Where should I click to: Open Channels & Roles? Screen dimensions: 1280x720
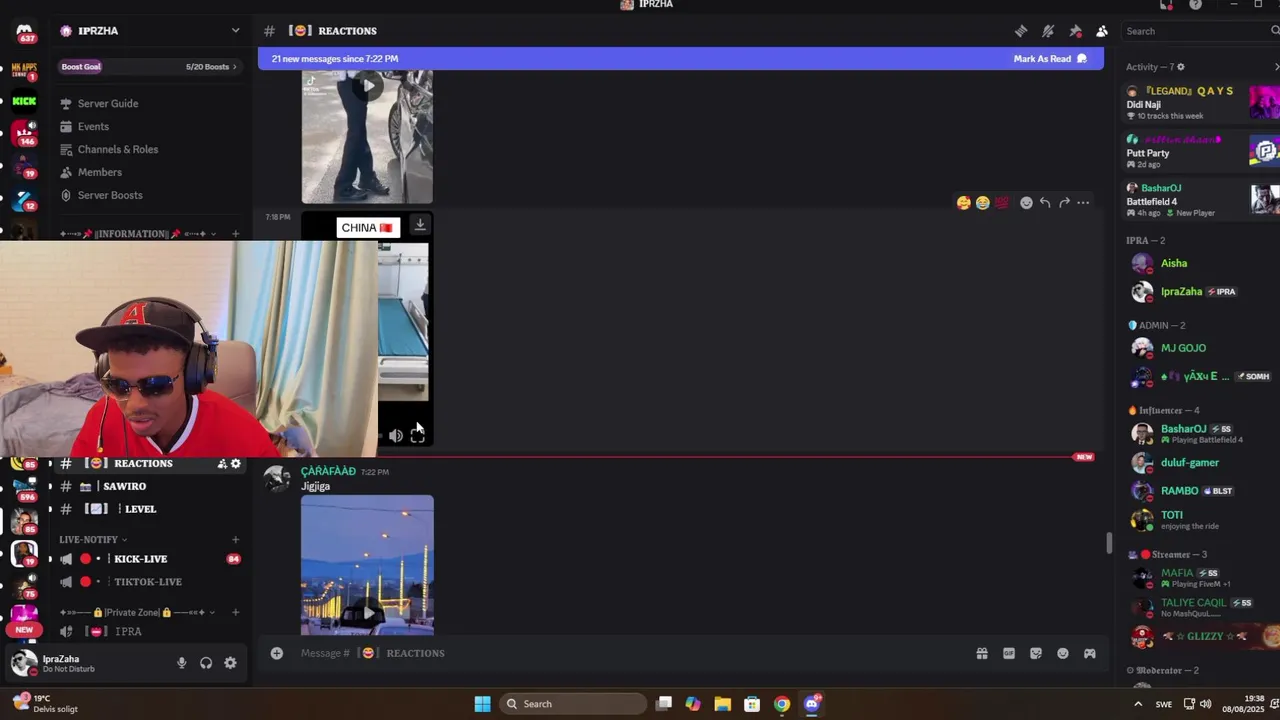coord(118,150)
